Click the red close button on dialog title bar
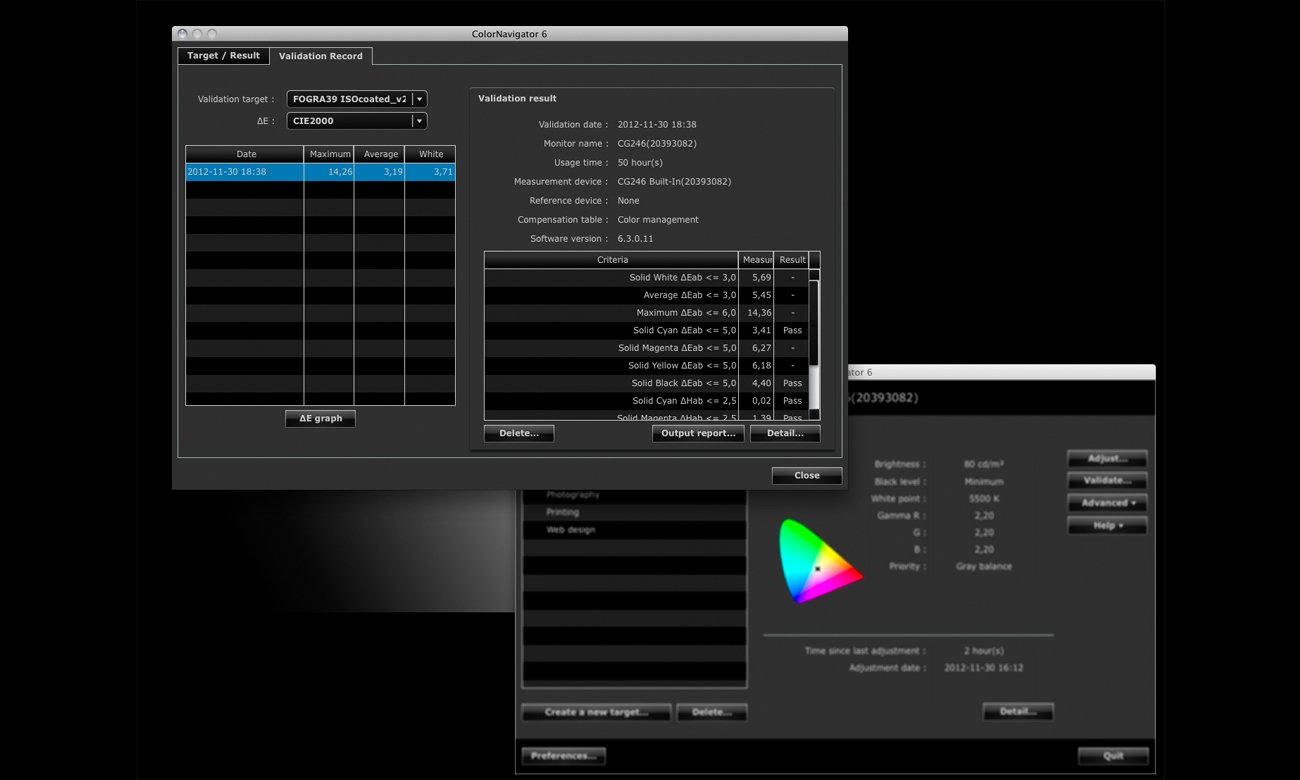Viewport: 1300px width, 780px height. click(183, 34)
